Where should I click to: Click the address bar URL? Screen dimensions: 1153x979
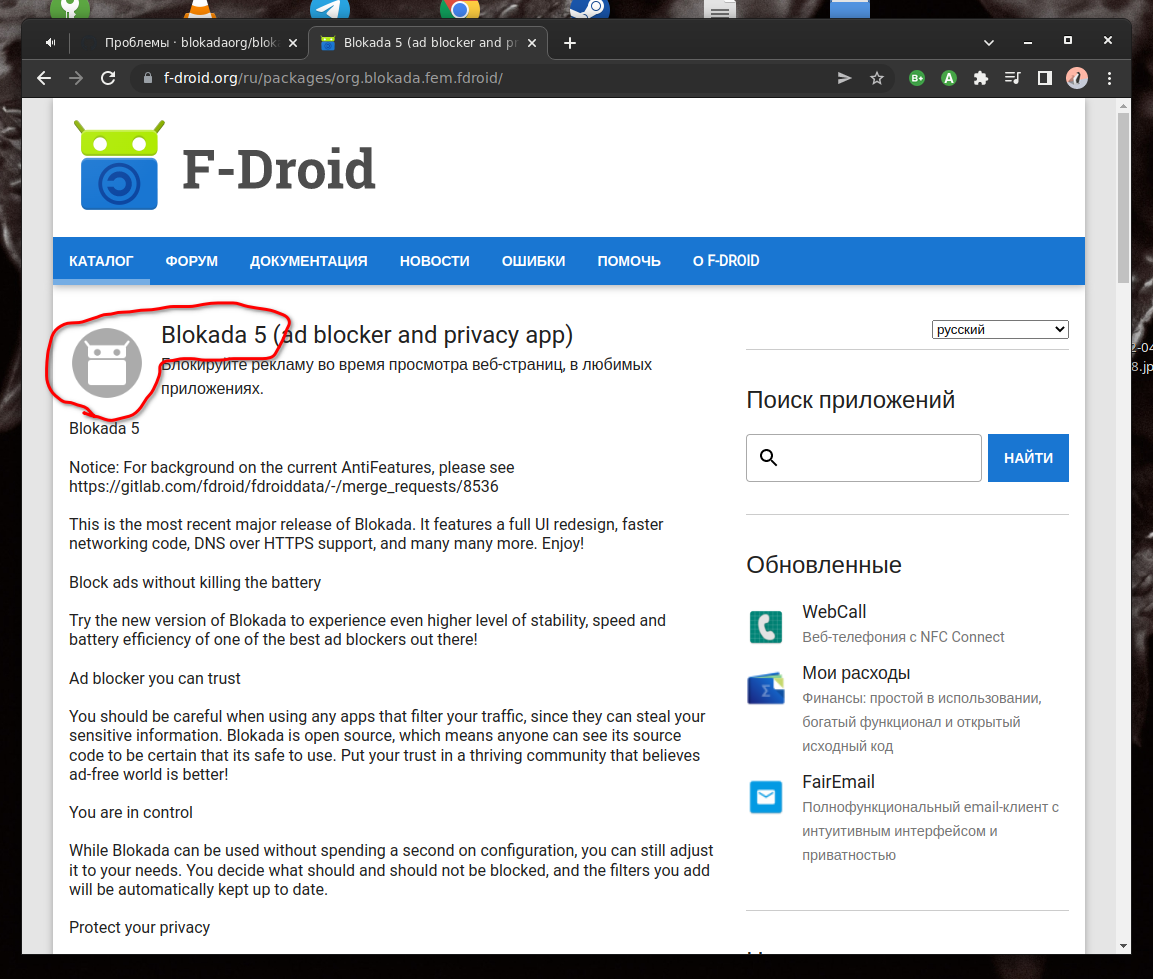point(333,78)
